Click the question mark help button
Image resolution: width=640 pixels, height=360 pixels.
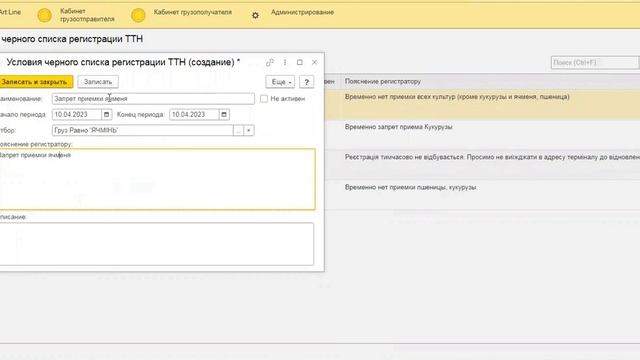point(307,82)
